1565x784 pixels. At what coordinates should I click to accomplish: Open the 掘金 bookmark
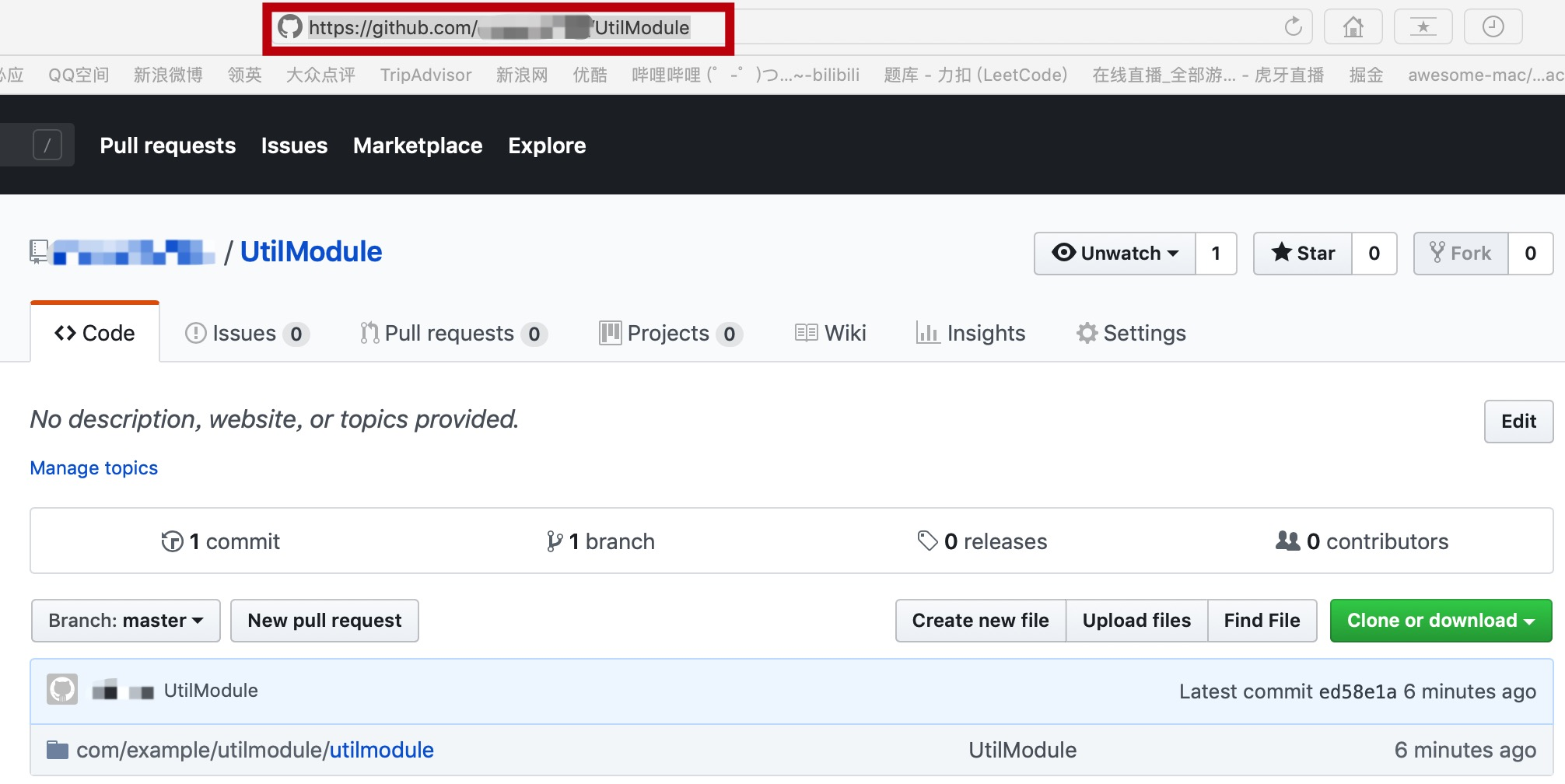click(1366, 75)
